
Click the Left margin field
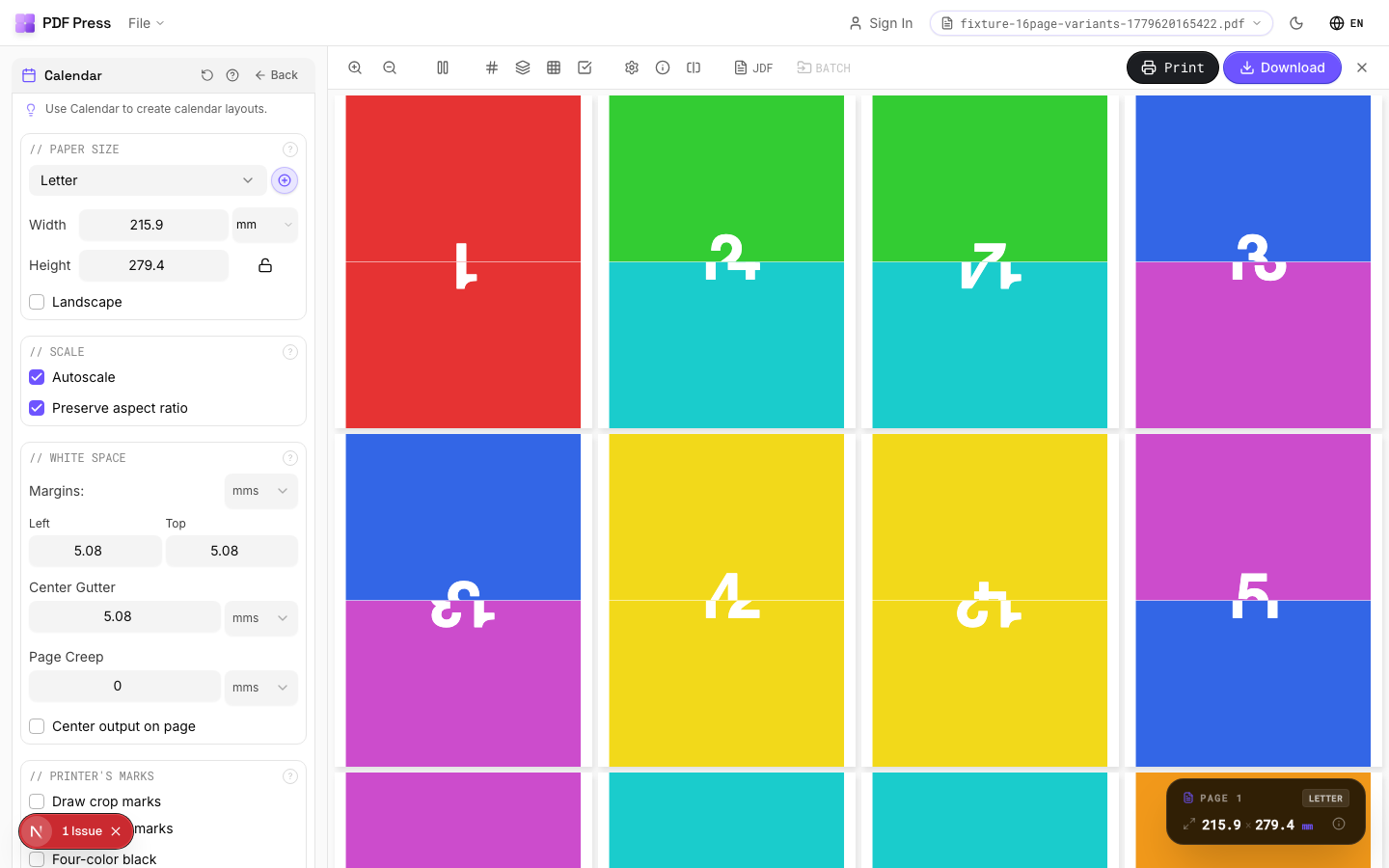click(x=95, y=551)
